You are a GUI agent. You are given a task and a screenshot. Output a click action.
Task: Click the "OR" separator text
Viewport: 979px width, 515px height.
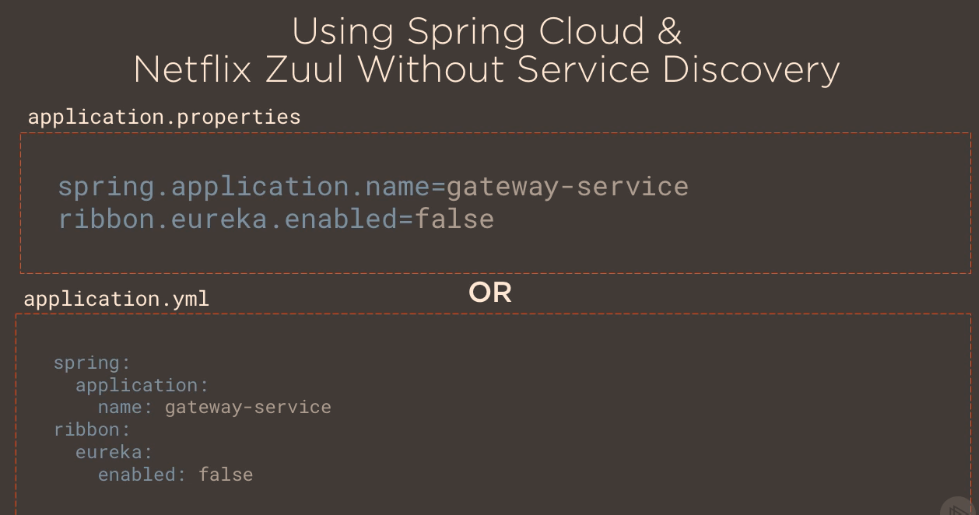coord(490,293)
